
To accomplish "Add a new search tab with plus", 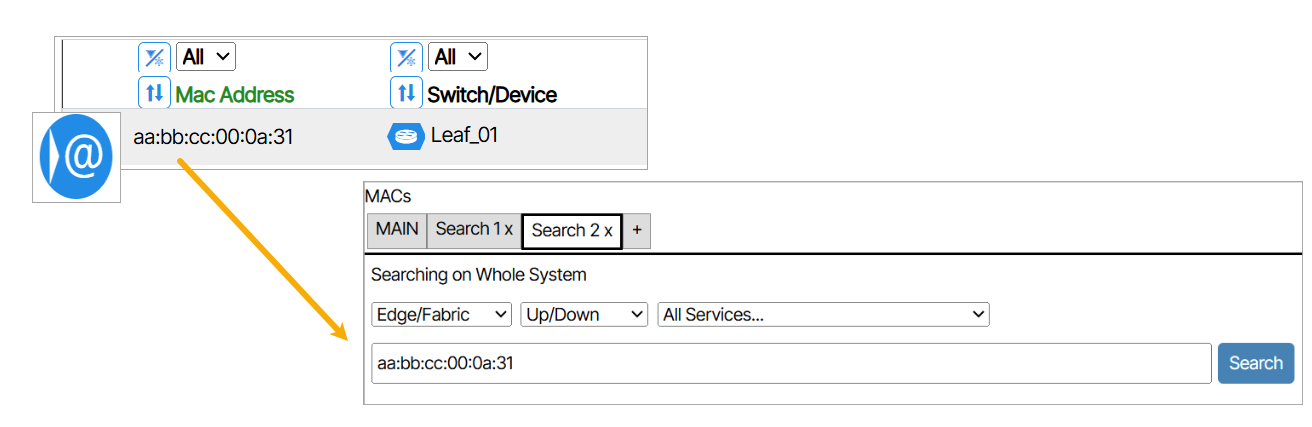I will pos(636,230).
